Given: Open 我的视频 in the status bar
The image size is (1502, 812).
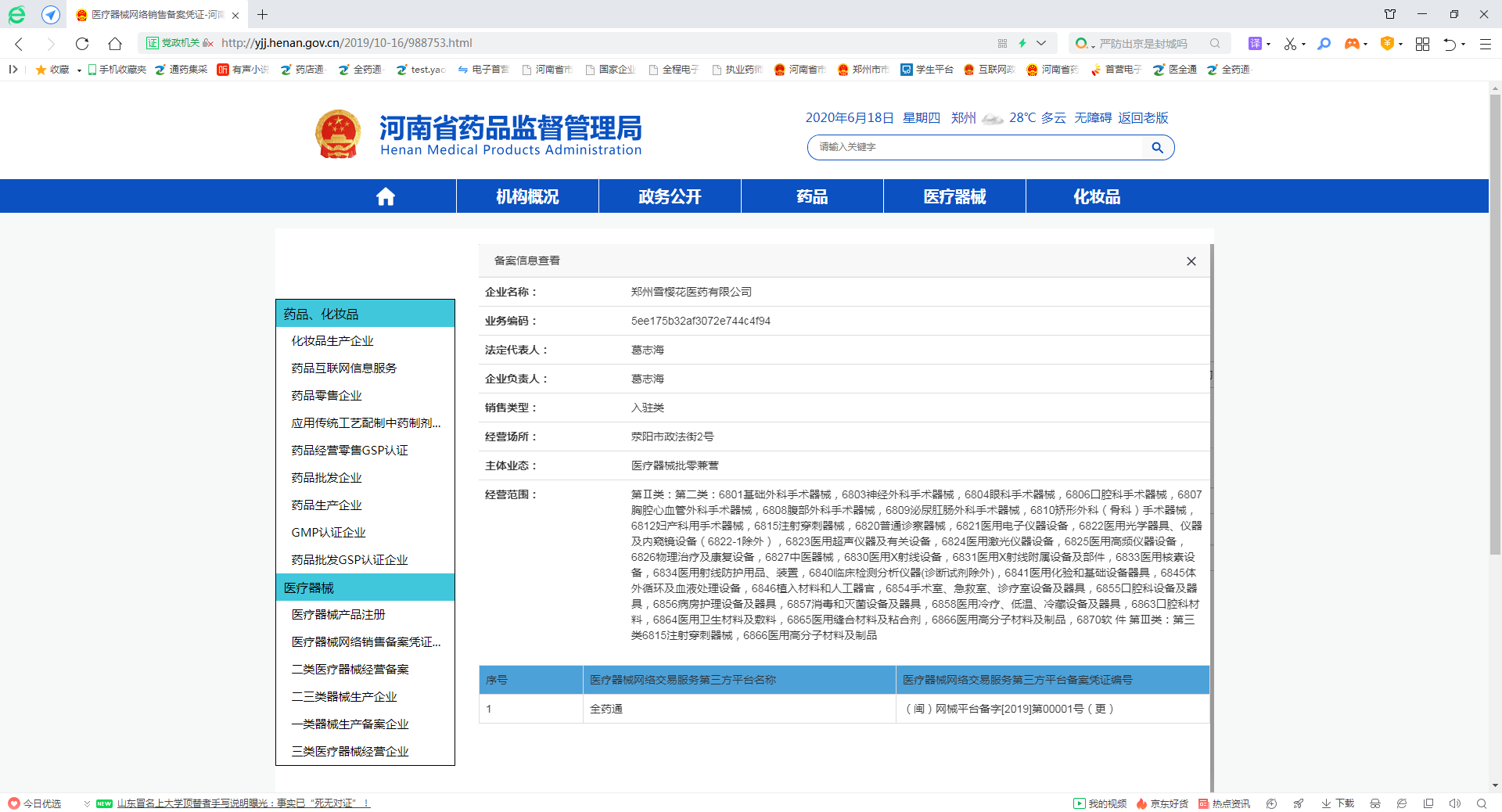Looking at the screenshot, I should click(1100, 803).
